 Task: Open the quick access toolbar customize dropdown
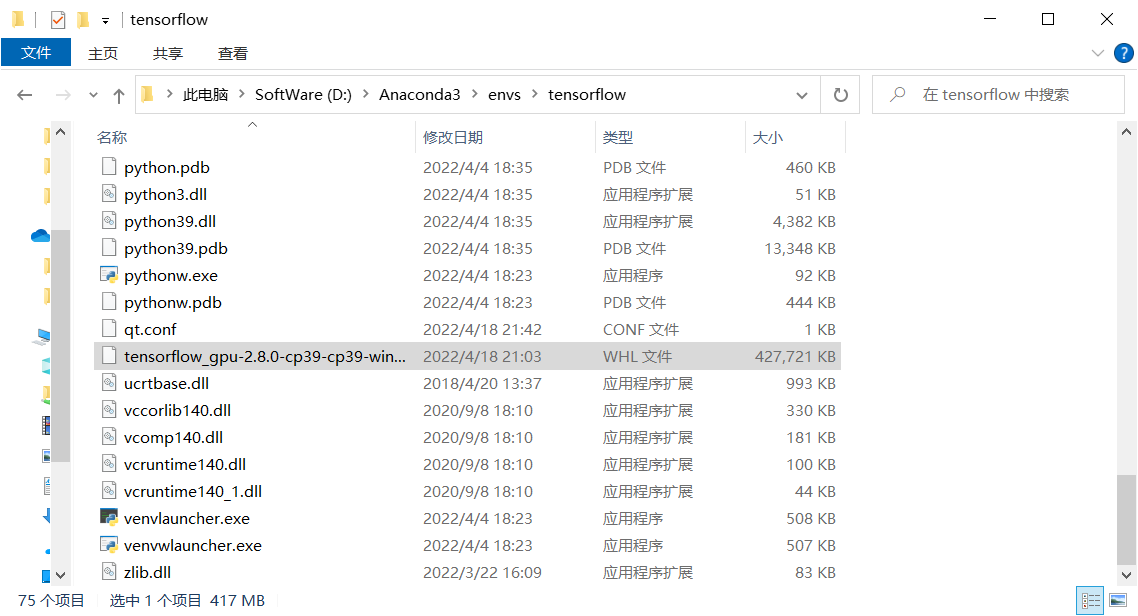click(105, 20)
